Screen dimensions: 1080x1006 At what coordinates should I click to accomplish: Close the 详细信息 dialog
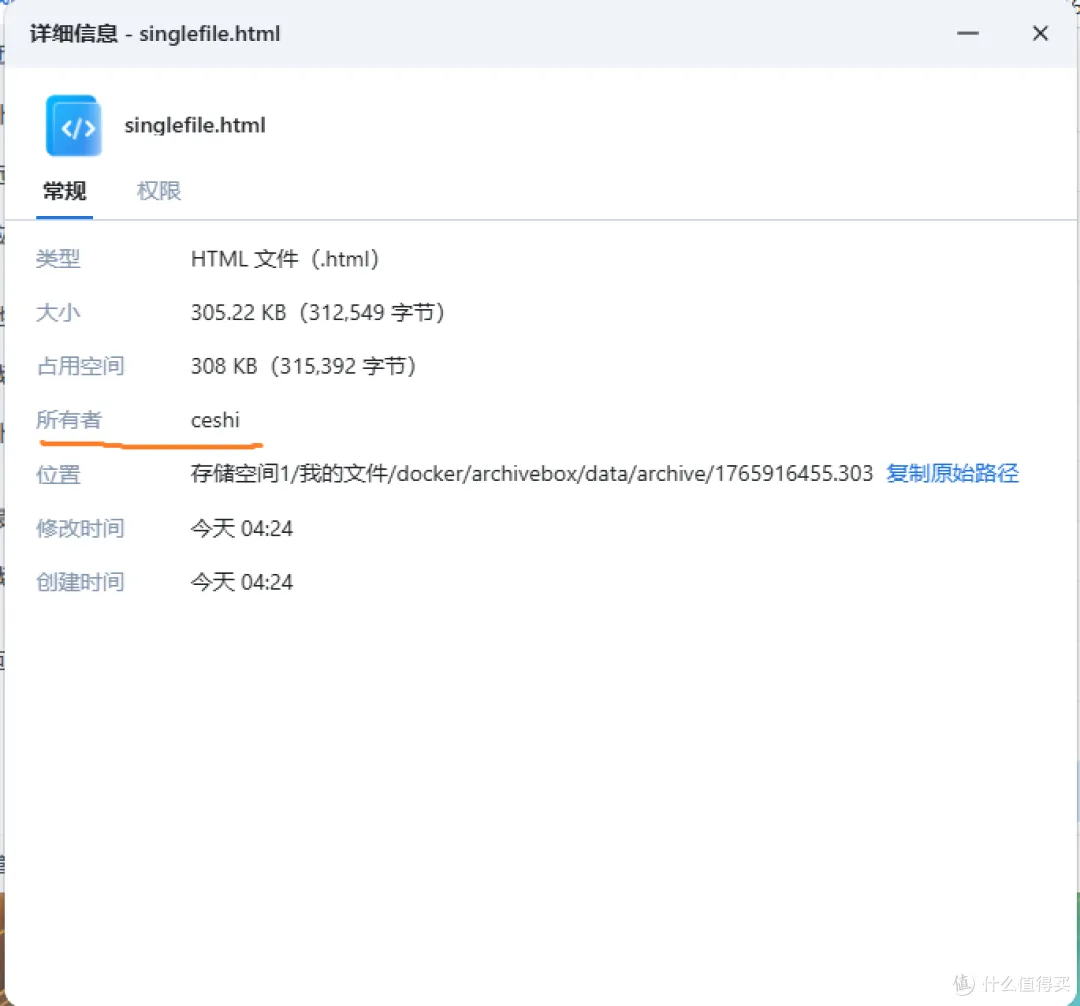pyautogui.click(x=1040, y=33)
